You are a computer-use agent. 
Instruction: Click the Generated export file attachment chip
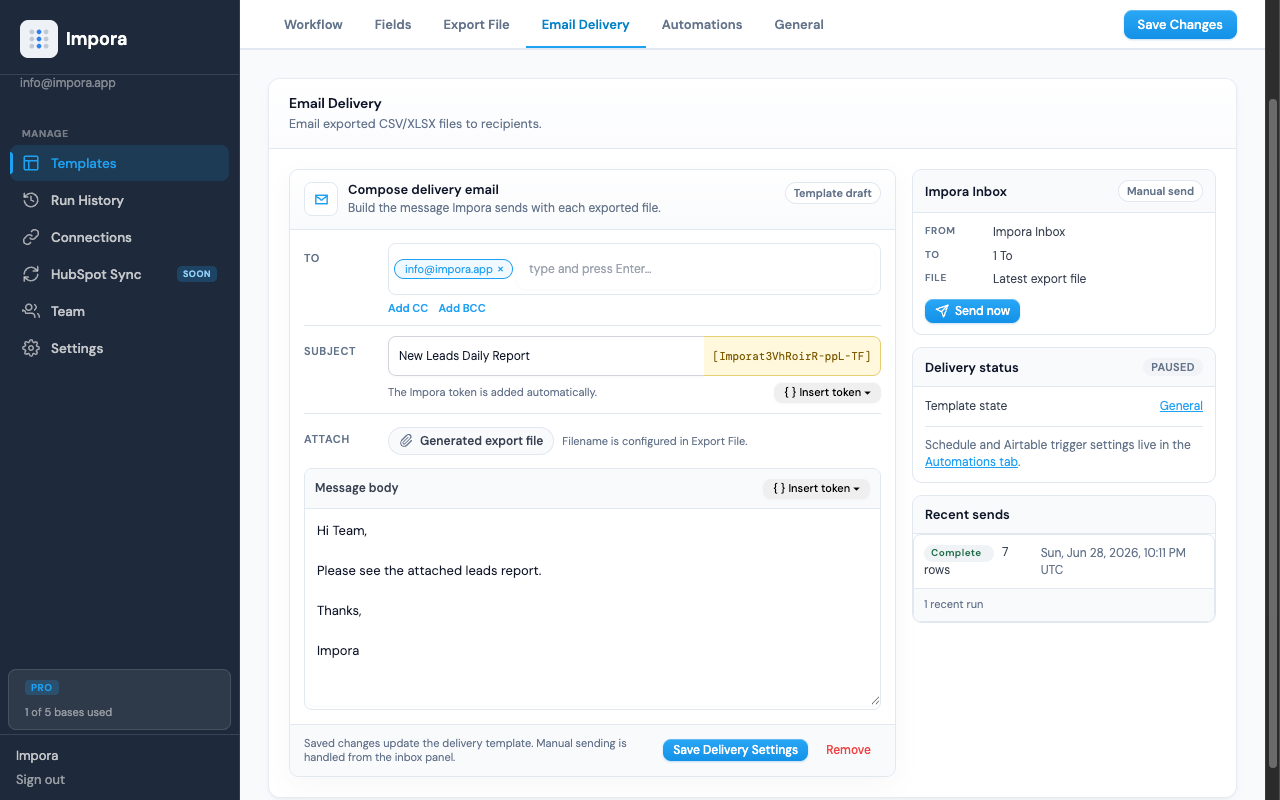point(471,441)
